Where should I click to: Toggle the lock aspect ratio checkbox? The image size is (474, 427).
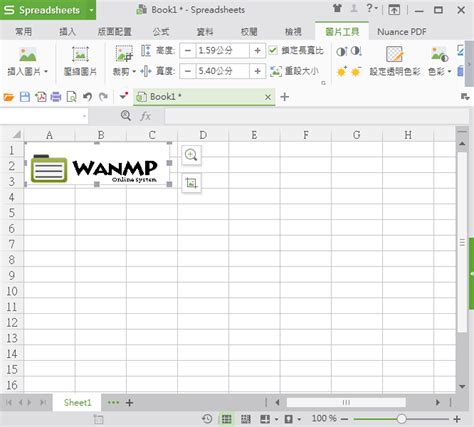pyautogui.click(x=273, y=50)
